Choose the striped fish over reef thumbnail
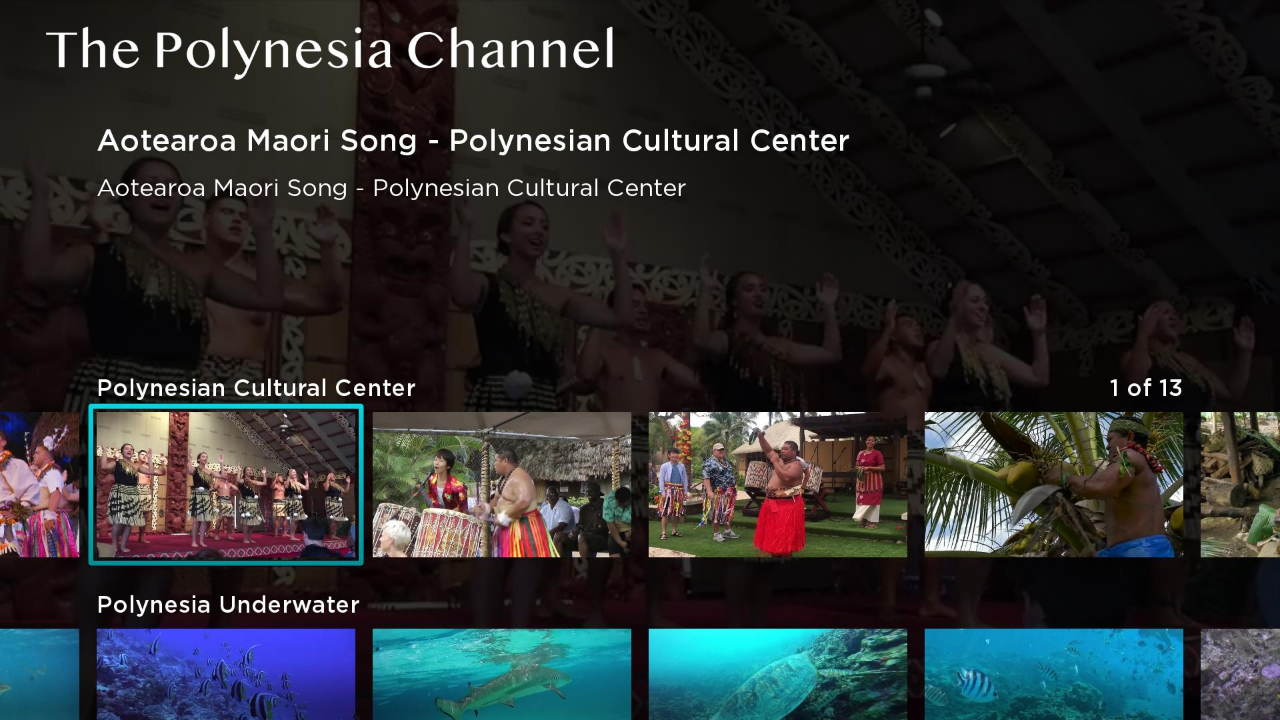Viewport: 1280px width, 720px height. click(x=1054, y=674)
